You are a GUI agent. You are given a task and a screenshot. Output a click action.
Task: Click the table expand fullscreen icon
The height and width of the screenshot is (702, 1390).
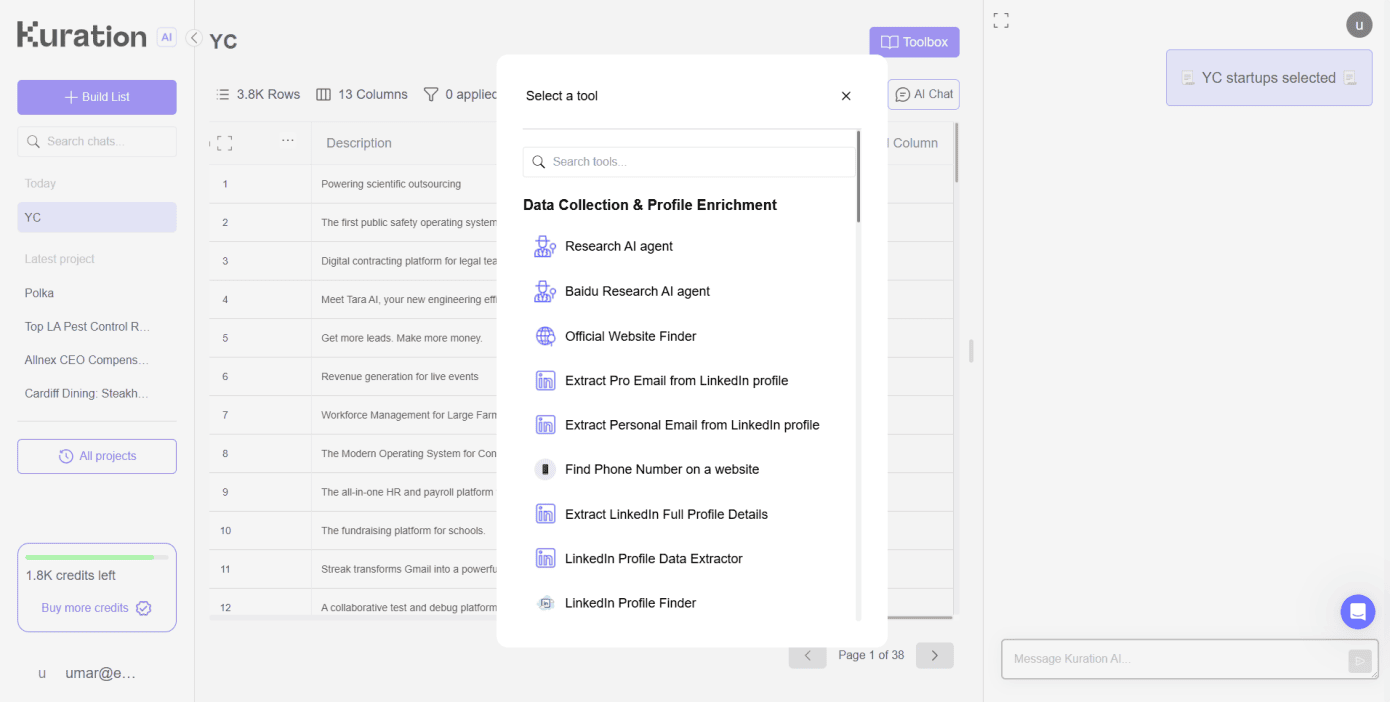(224, 143)
